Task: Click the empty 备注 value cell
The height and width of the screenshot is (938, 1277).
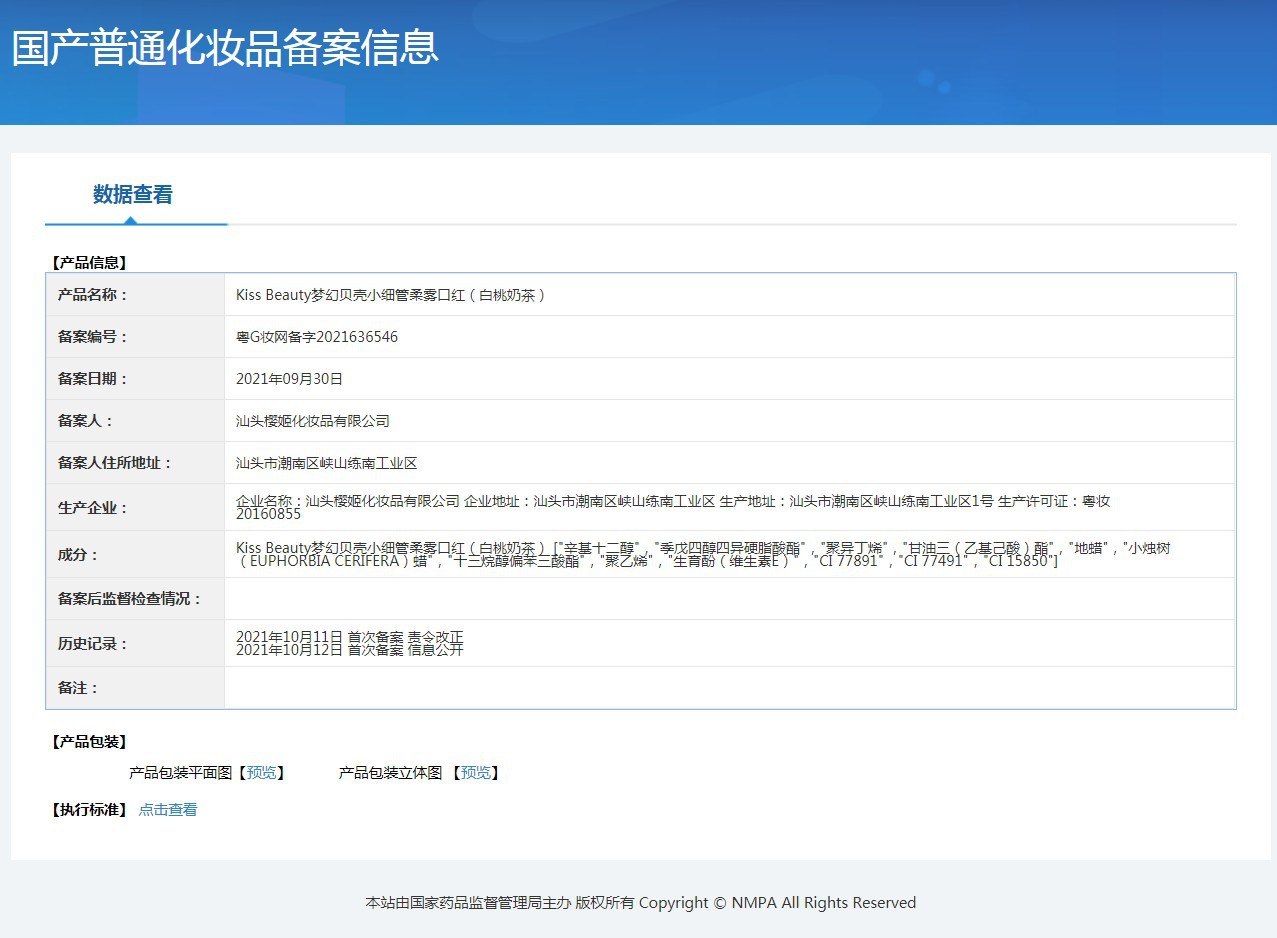Action: coord(729,688)
